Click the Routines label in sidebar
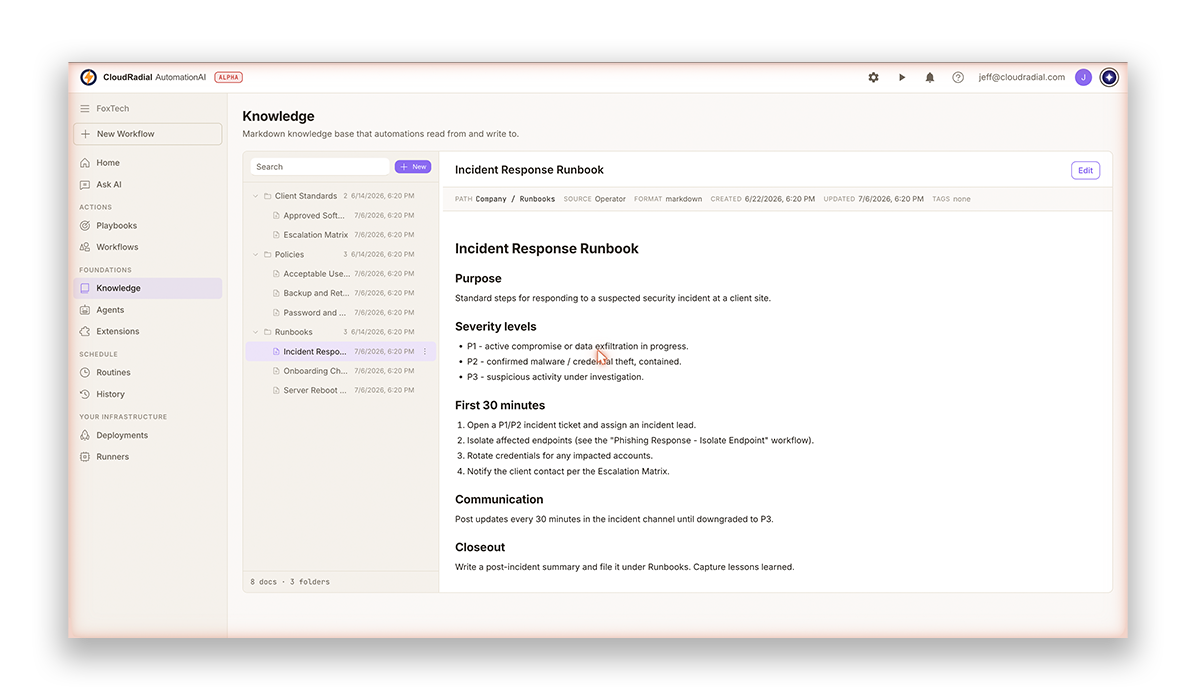The image size is (1200, 700). click(114, 372)
